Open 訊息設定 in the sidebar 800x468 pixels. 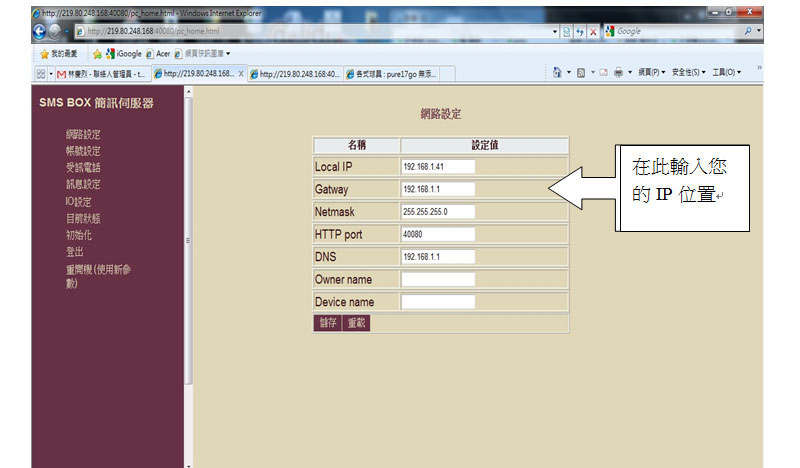(x=83, y=184)
